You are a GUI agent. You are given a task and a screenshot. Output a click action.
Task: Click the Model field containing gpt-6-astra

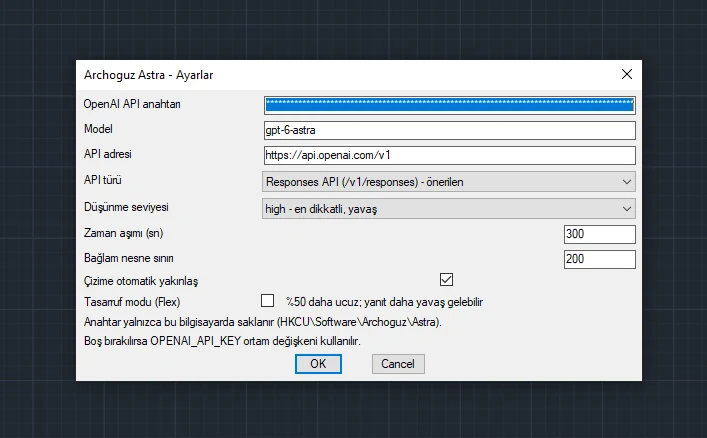(450, 130)
